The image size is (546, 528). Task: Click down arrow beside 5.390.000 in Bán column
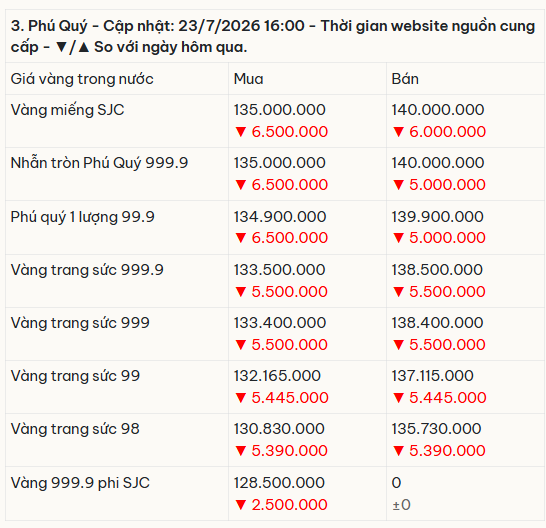pos(398,451)
